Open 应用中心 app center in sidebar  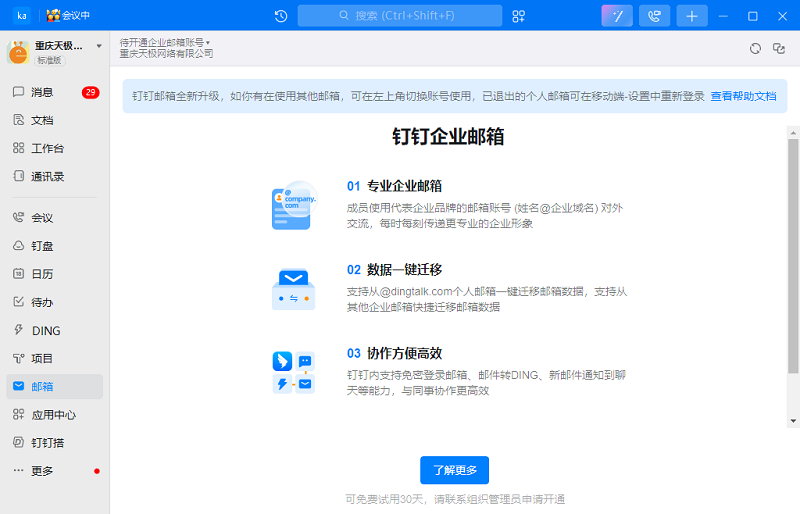pyautogui.click(x=55, y=415)
